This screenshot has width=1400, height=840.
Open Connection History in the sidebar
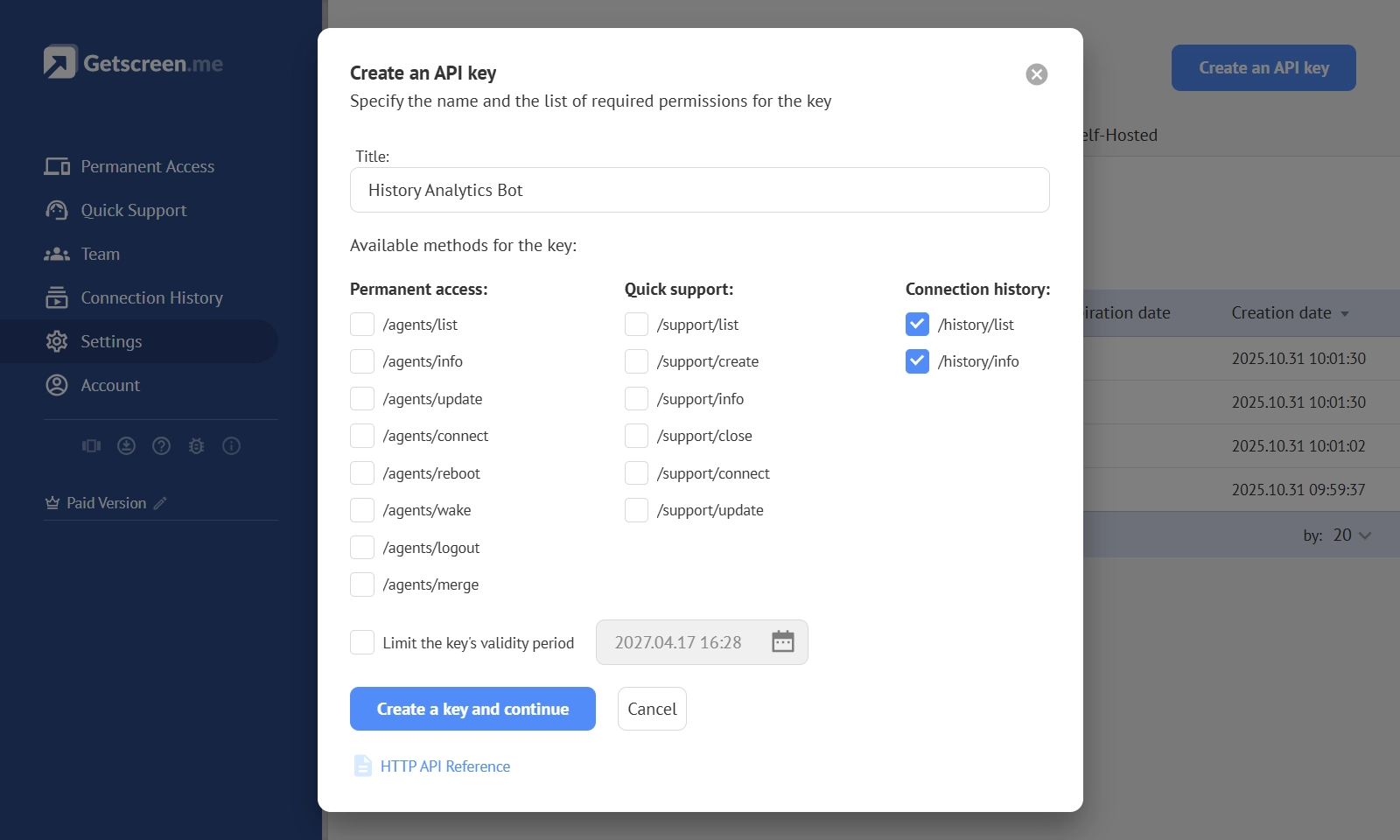(x=151, y=297)
